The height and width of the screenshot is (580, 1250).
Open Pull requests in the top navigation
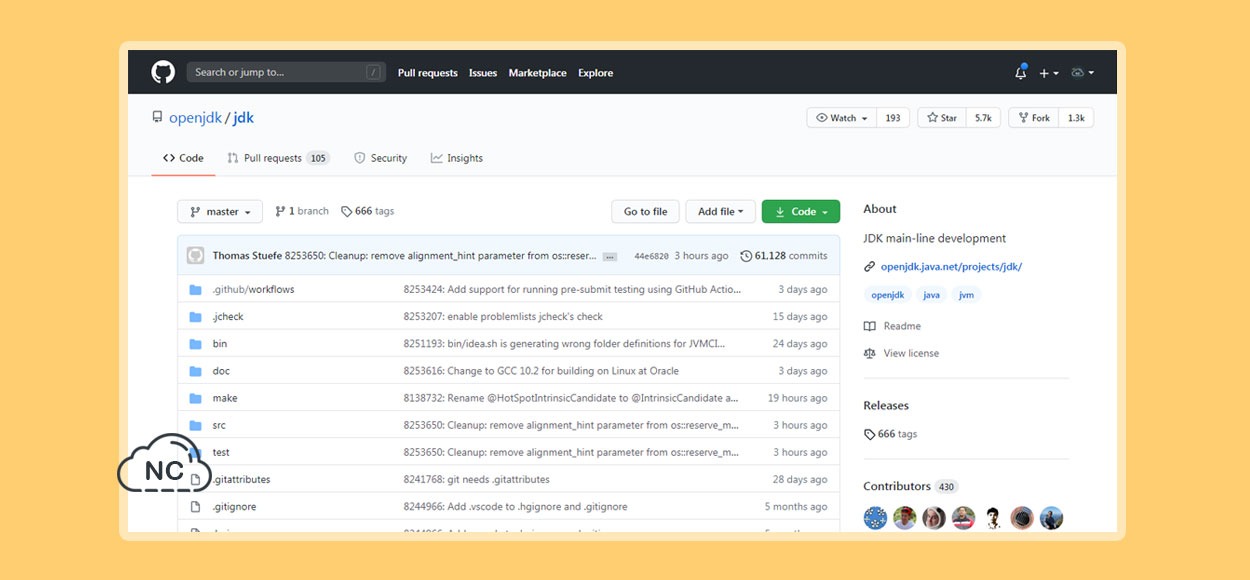click(427, 73)
